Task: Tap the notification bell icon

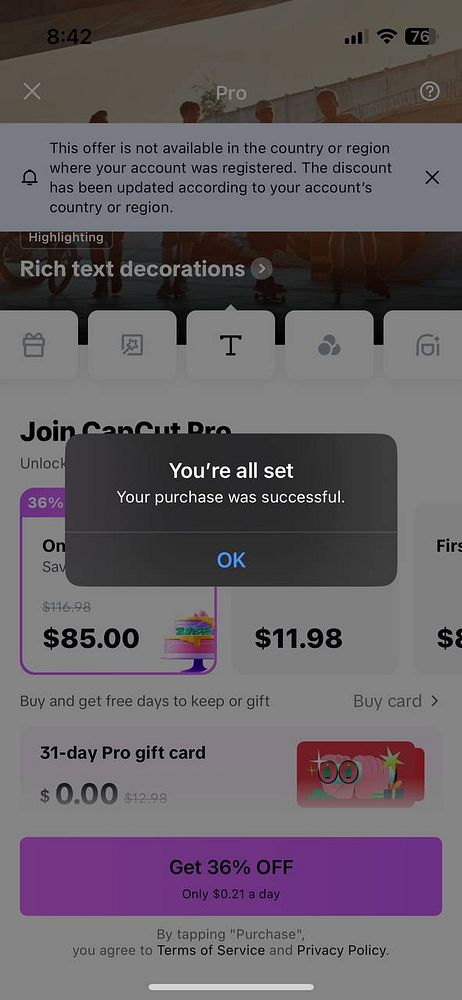Action: pos(29,178)
